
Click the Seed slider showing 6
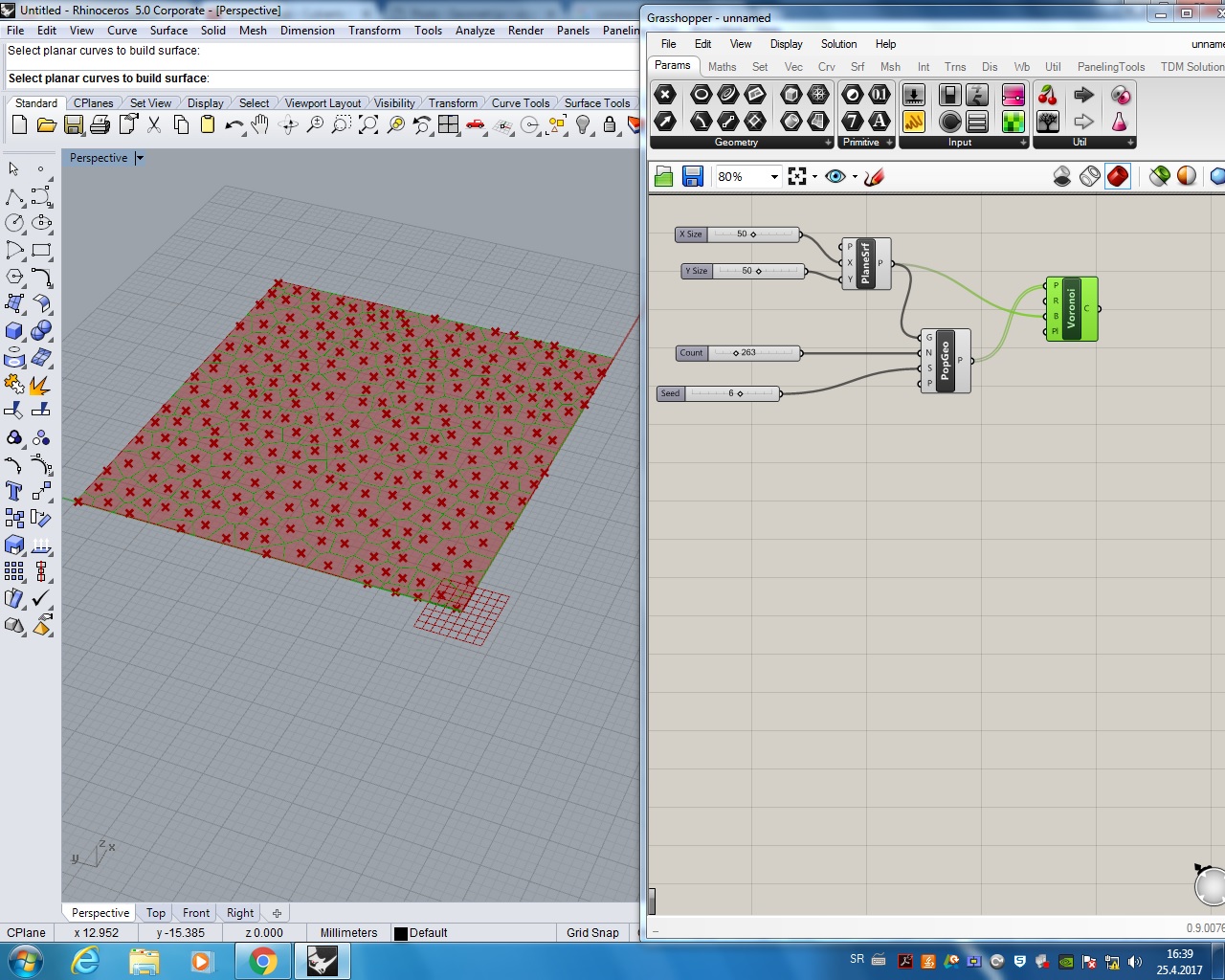click(x=719, y=393)
